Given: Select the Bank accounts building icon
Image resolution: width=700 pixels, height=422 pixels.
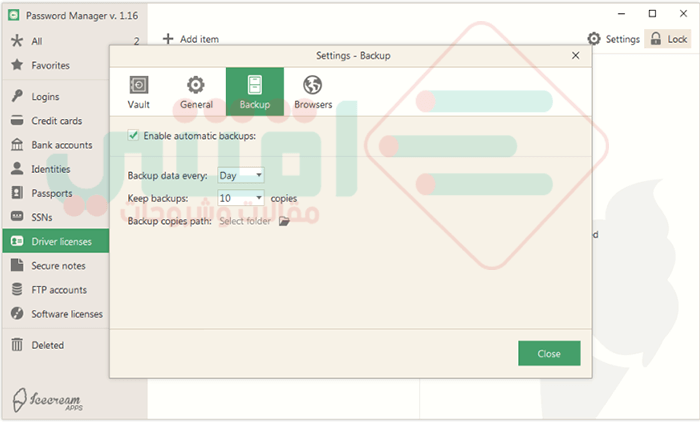Looking at the screenshot, I should 17,145.
